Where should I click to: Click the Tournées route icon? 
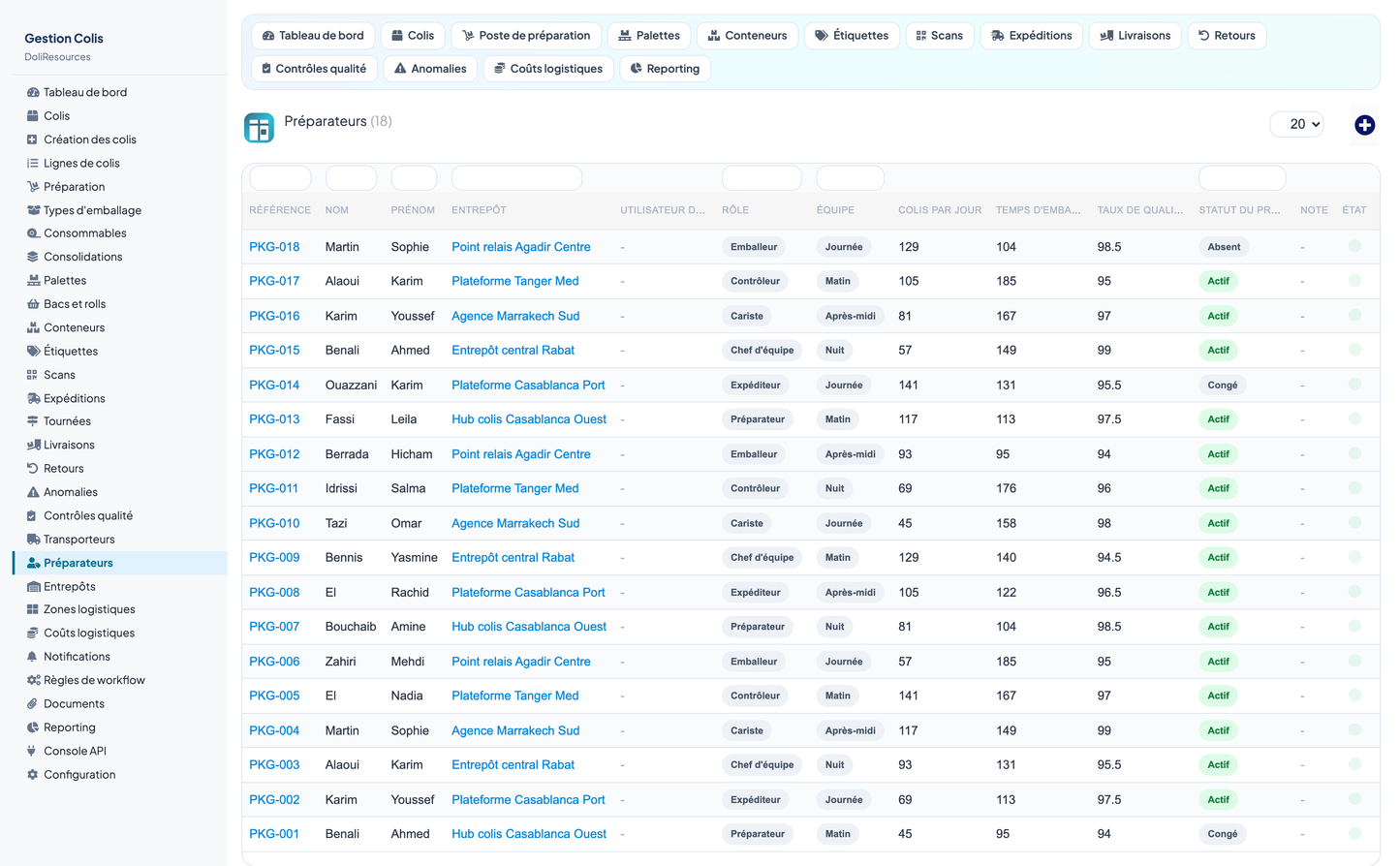pos(33,421)
